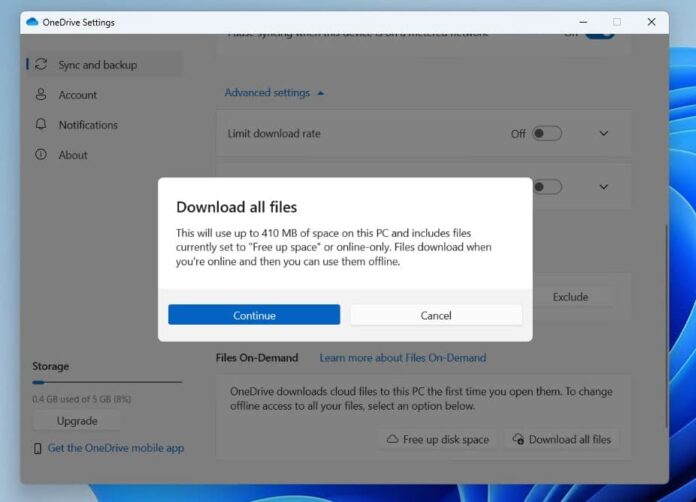Collapse the Advanced settings section
696x502 pixels.
[274, 93]
